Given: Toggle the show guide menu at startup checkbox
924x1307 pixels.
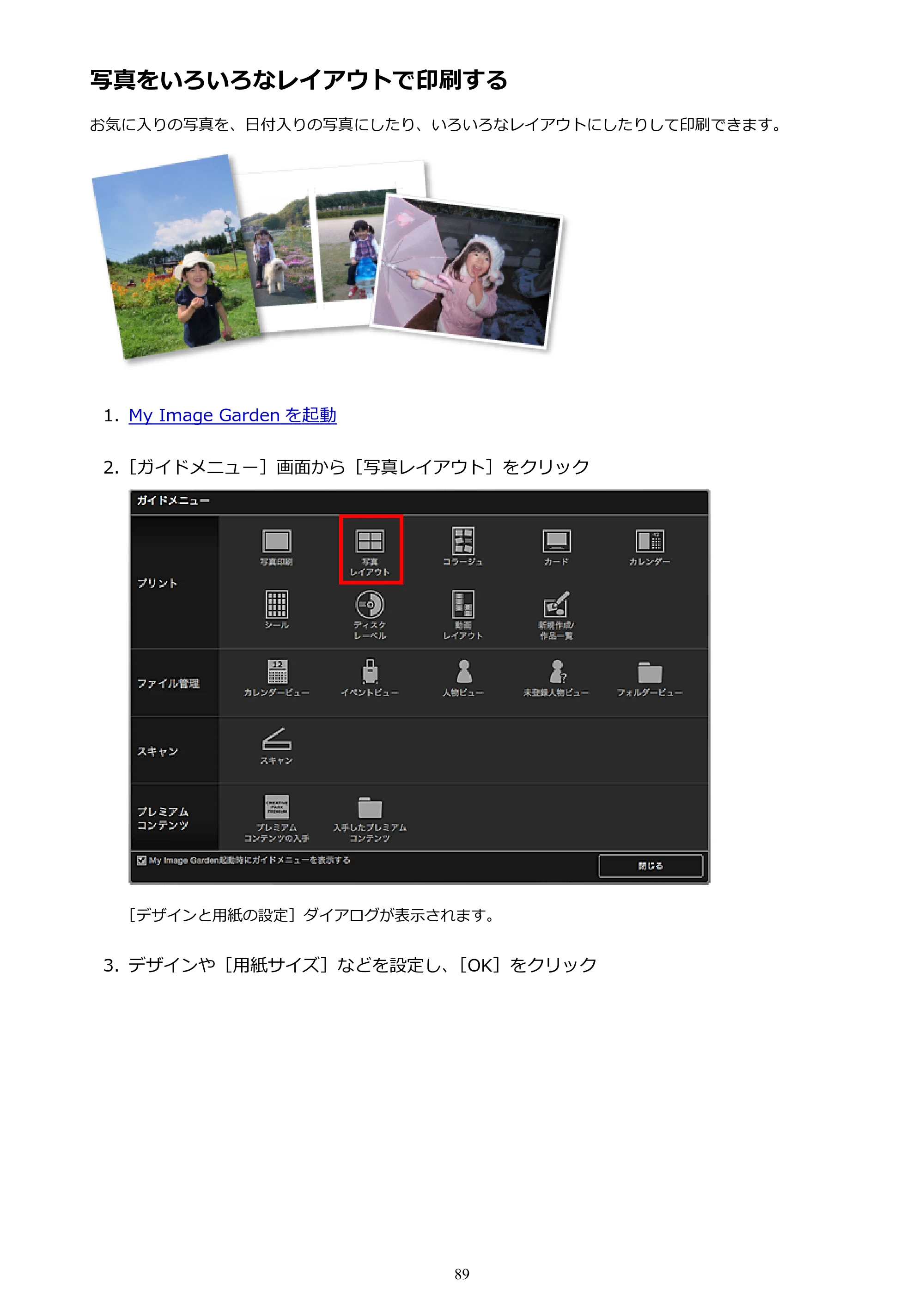Looking at the screenshot, I should pyautogui.click(x=142, y=860).
